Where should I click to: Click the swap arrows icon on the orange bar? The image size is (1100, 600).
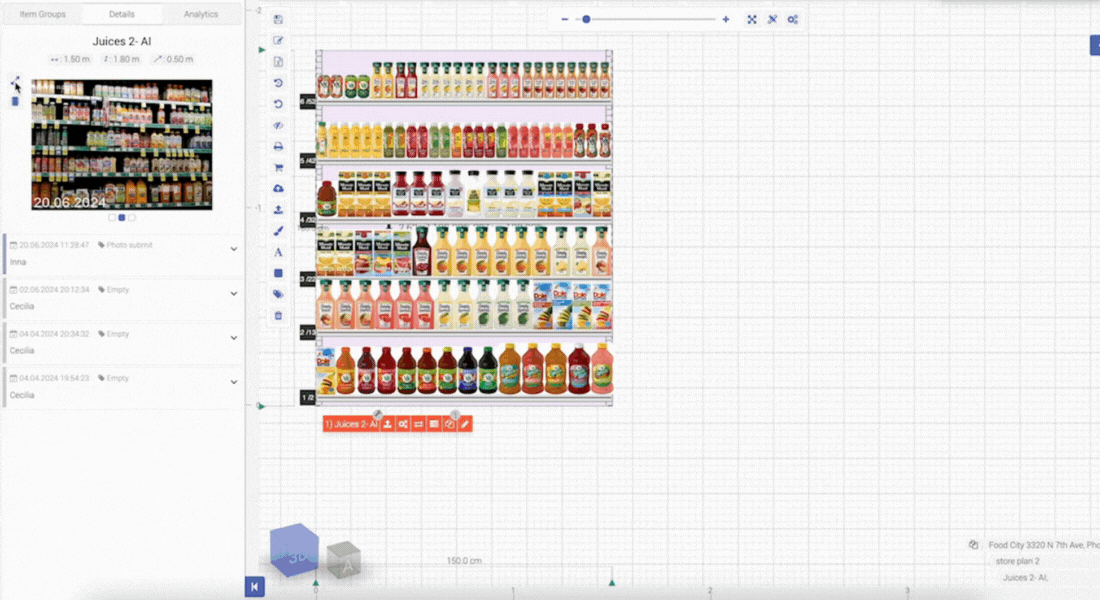[x=418, y=424]
